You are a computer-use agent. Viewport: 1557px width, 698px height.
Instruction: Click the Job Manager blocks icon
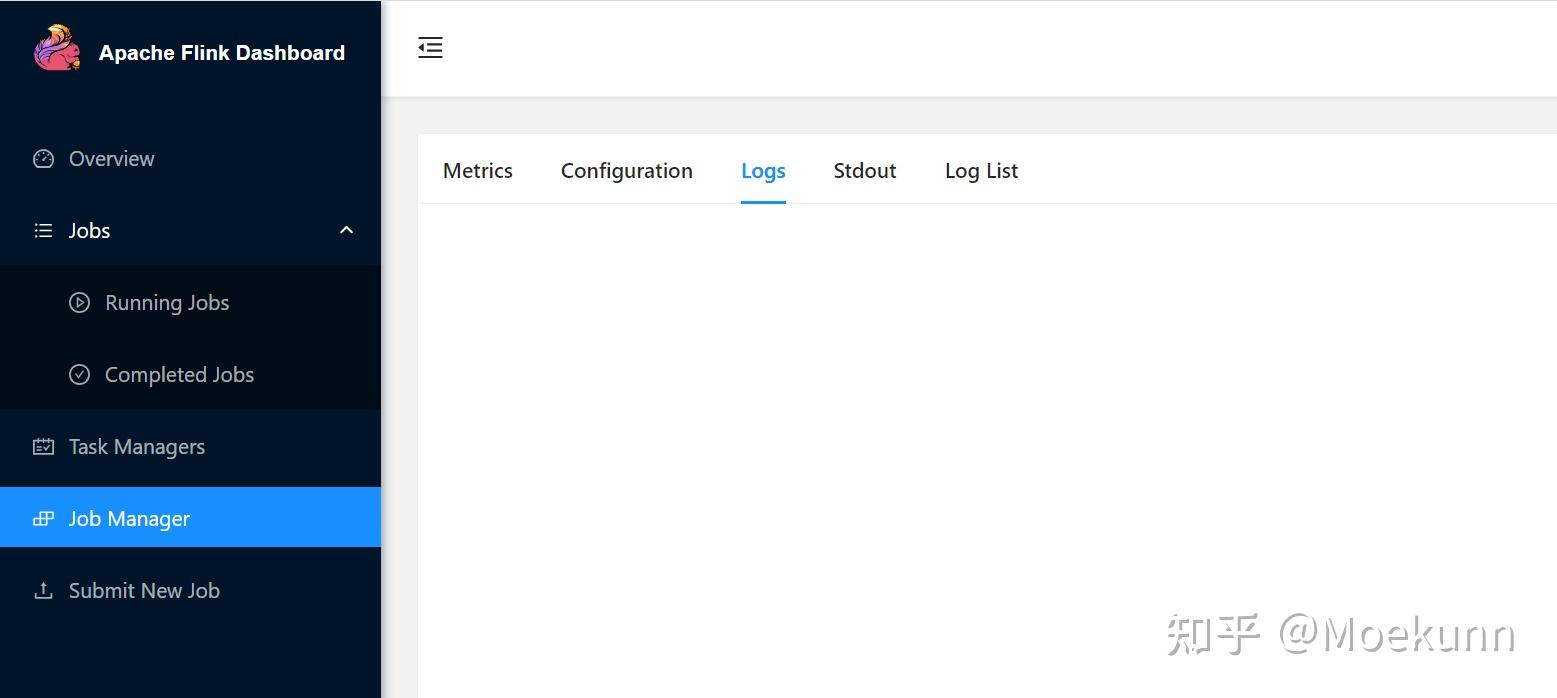click(43, 519)
